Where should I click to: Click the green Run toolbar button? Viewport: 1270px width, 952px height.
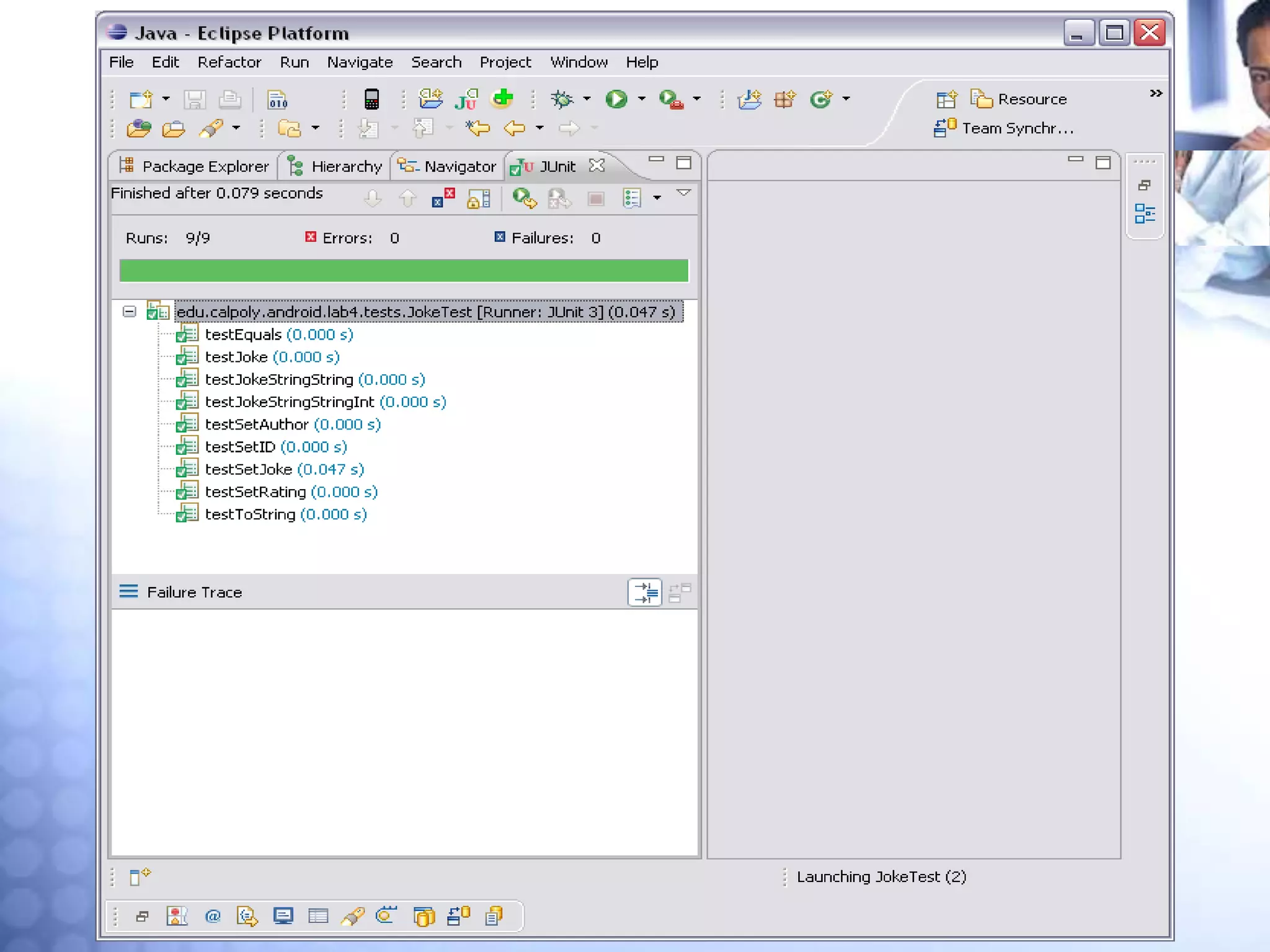coord(616,99)
